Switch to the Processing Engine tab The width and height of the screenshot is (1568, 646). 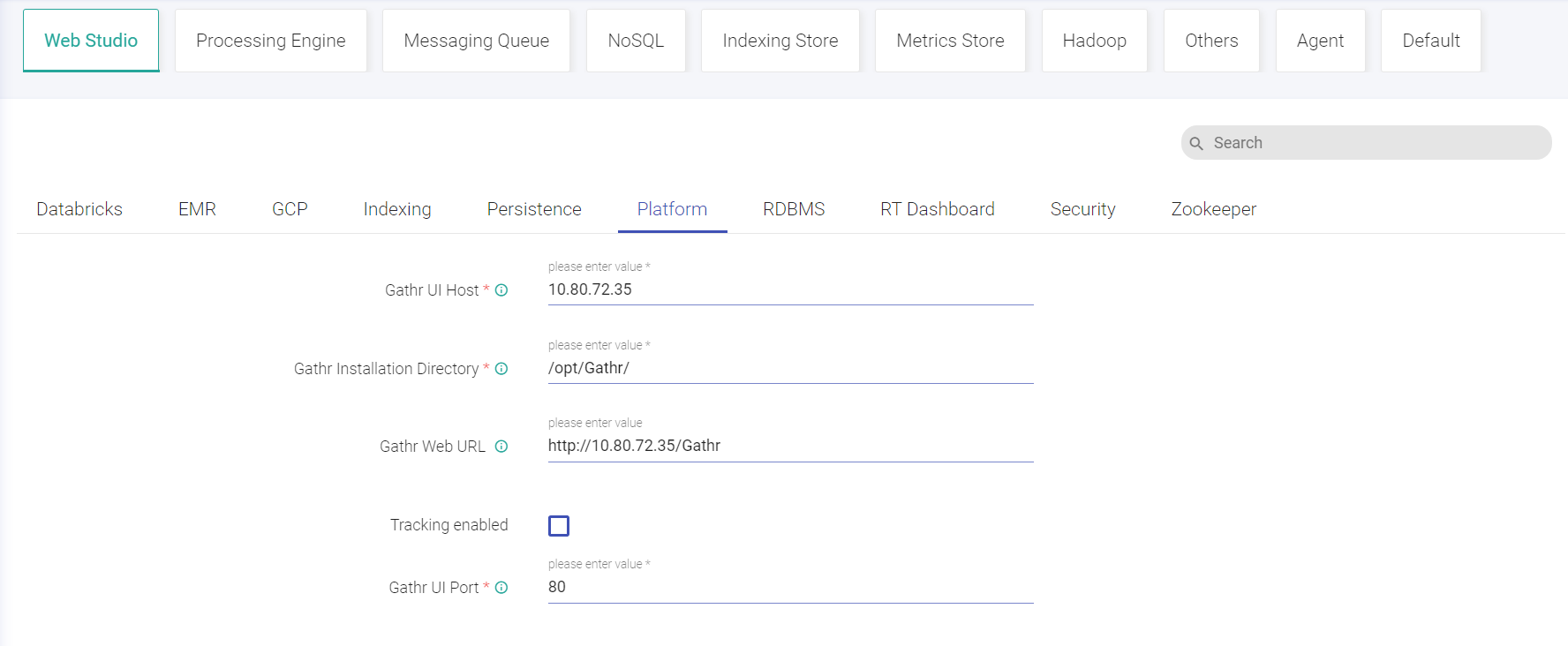[270, 41]
